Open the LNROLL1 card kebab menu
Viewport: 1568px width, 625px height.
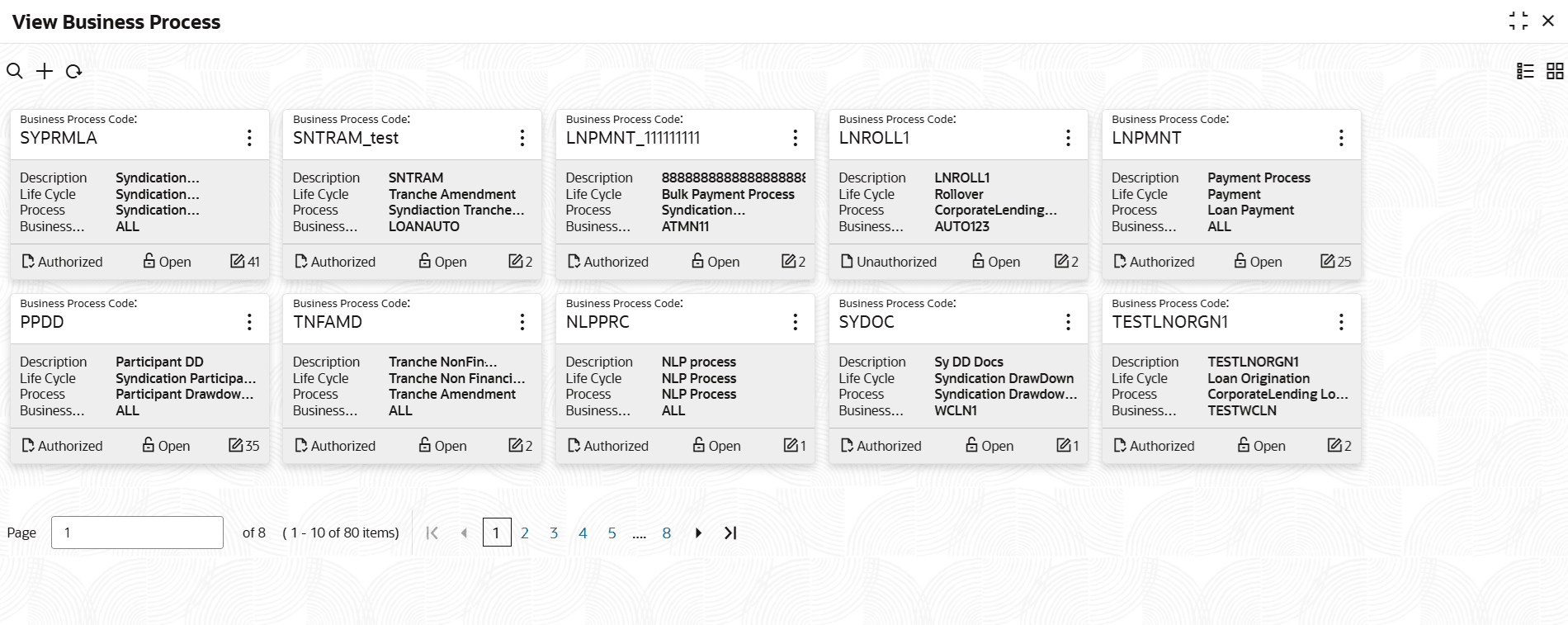coord(1068,138)
